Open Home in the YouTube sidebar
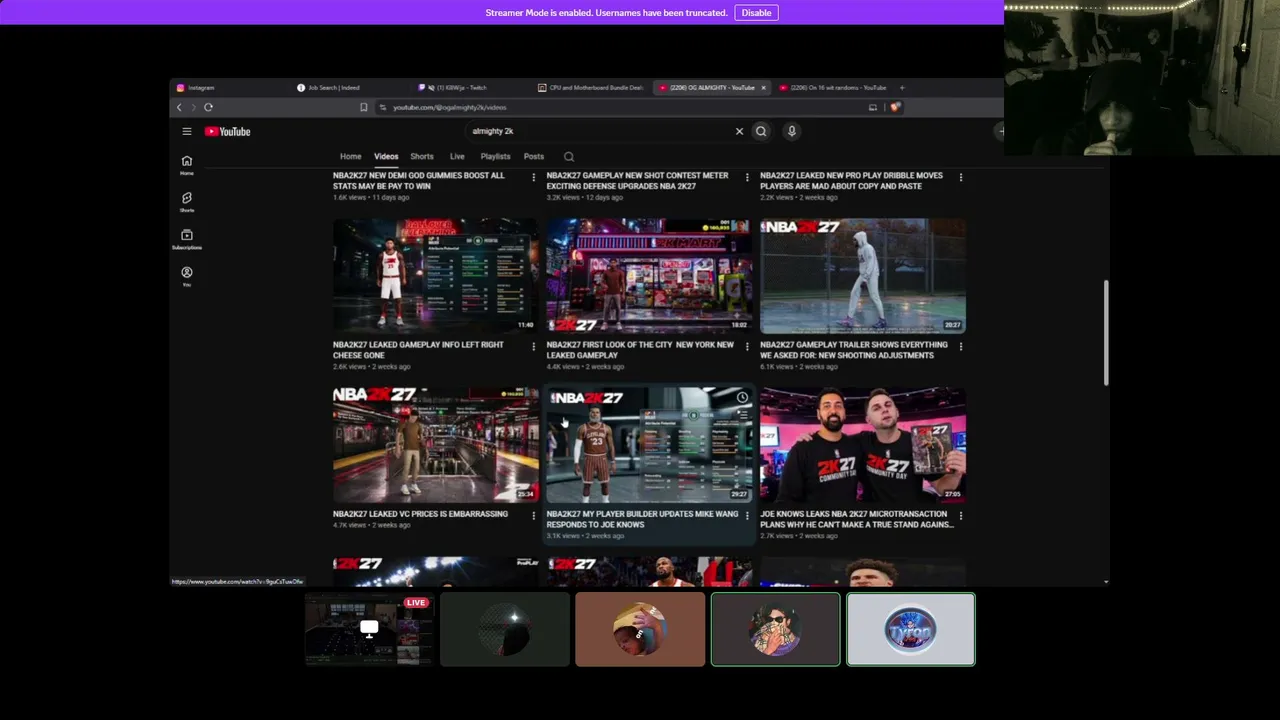The image size is (1280, 720). (186, 164)
